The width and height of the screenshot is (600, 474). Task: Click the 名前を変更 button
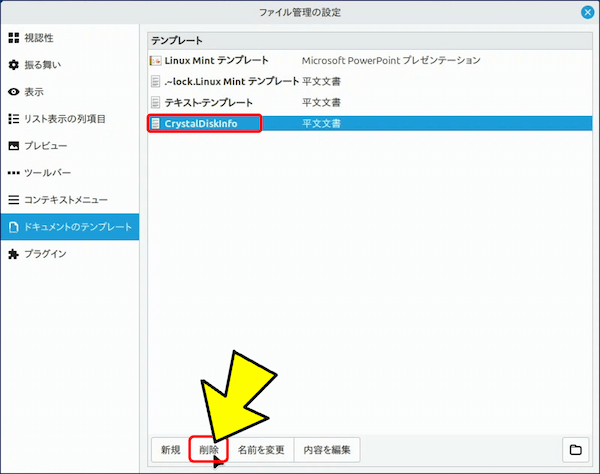pos(261,450)
